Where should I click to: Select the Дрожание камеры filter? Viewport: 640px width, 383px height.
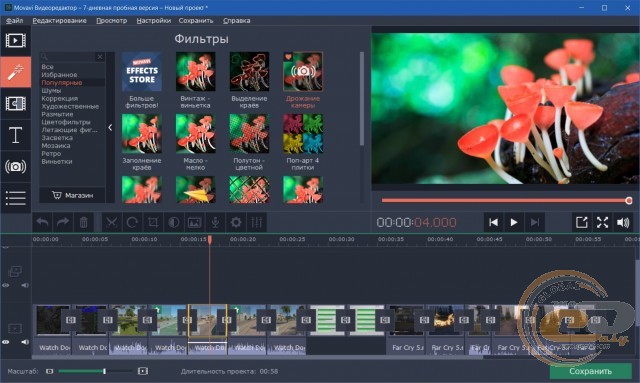click(303, 71)
